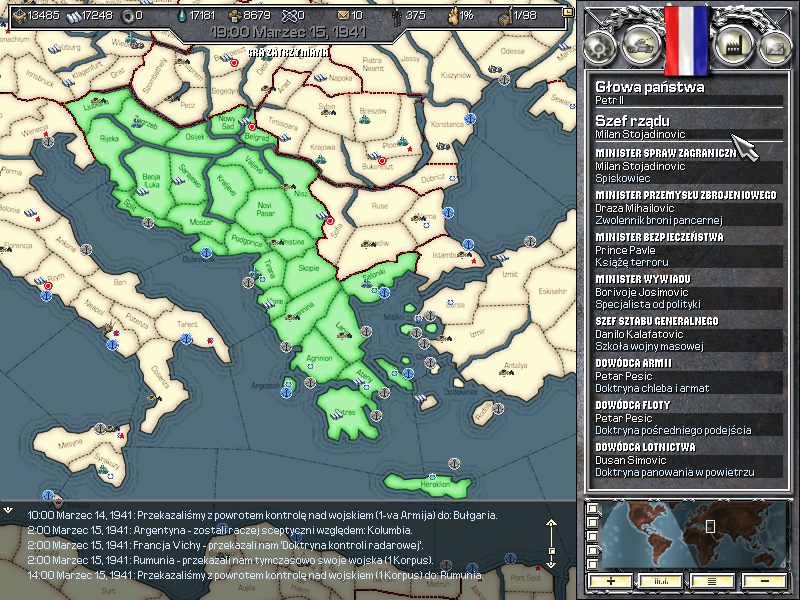The image size is (800, 600).
Task: Click the oil drop icon showing 17181
Action: [182, 16]
